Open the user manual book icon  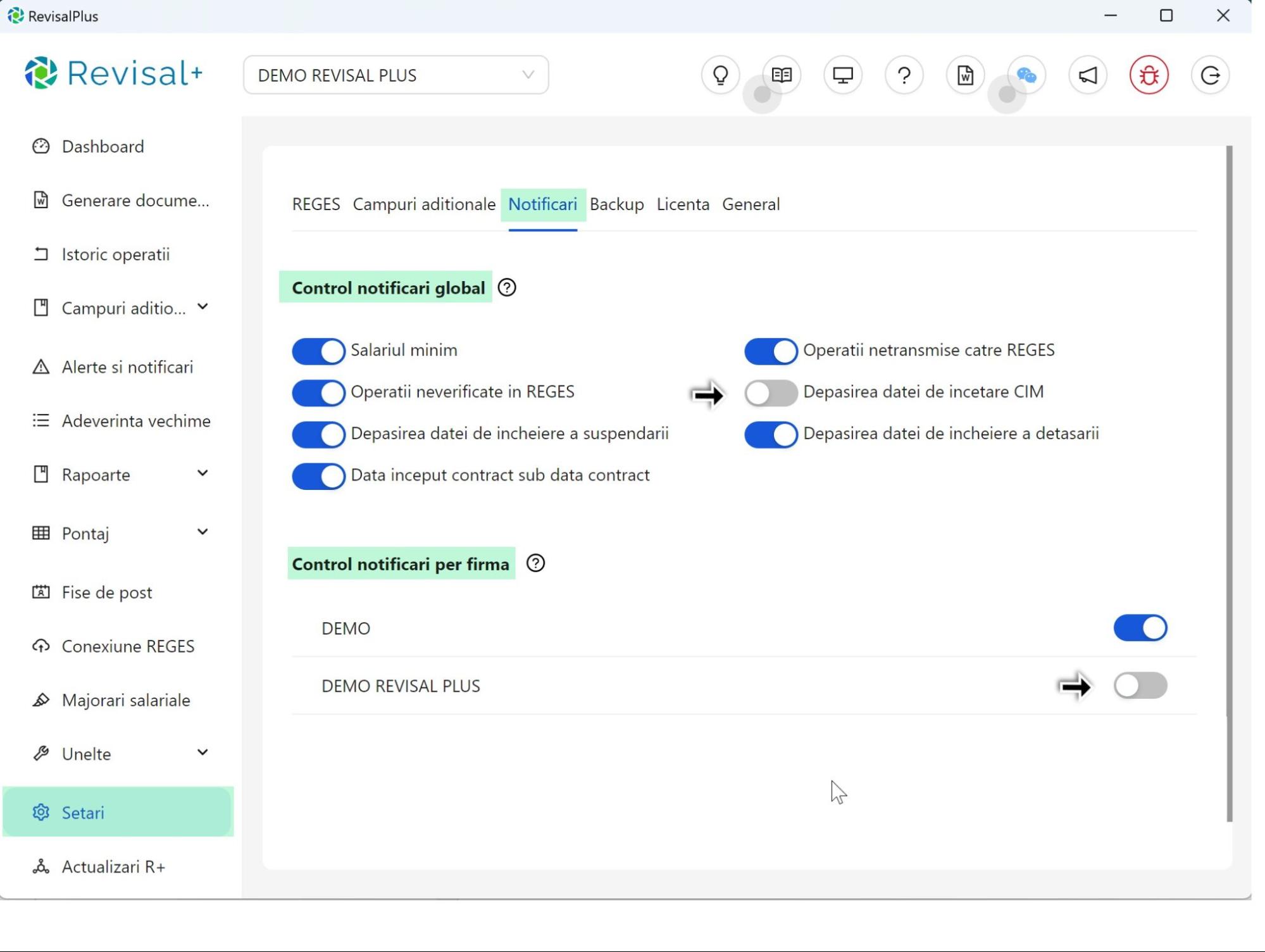click(x=781, y=75)
